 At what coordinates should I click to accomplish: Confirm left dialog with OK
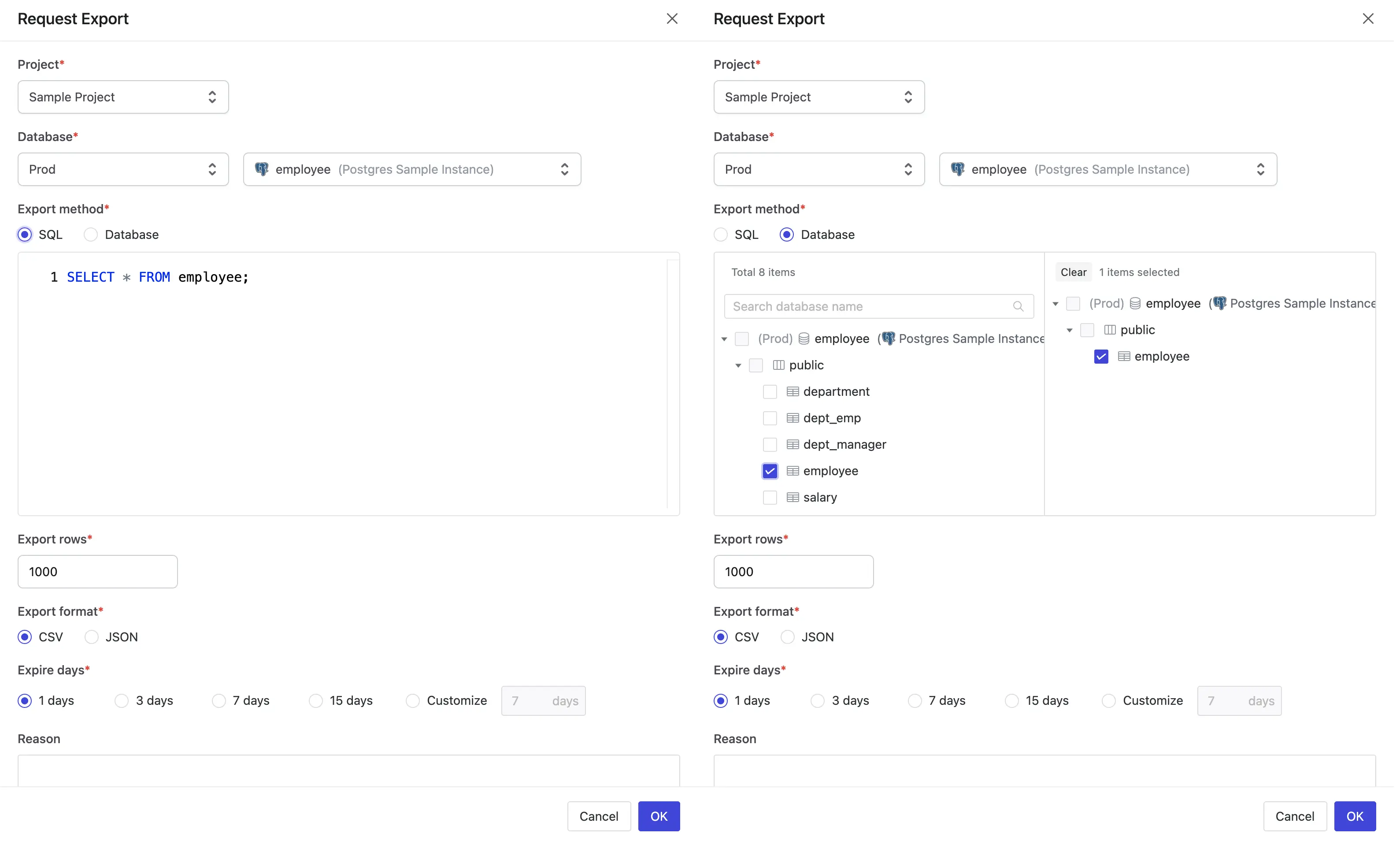pos(659,816)
